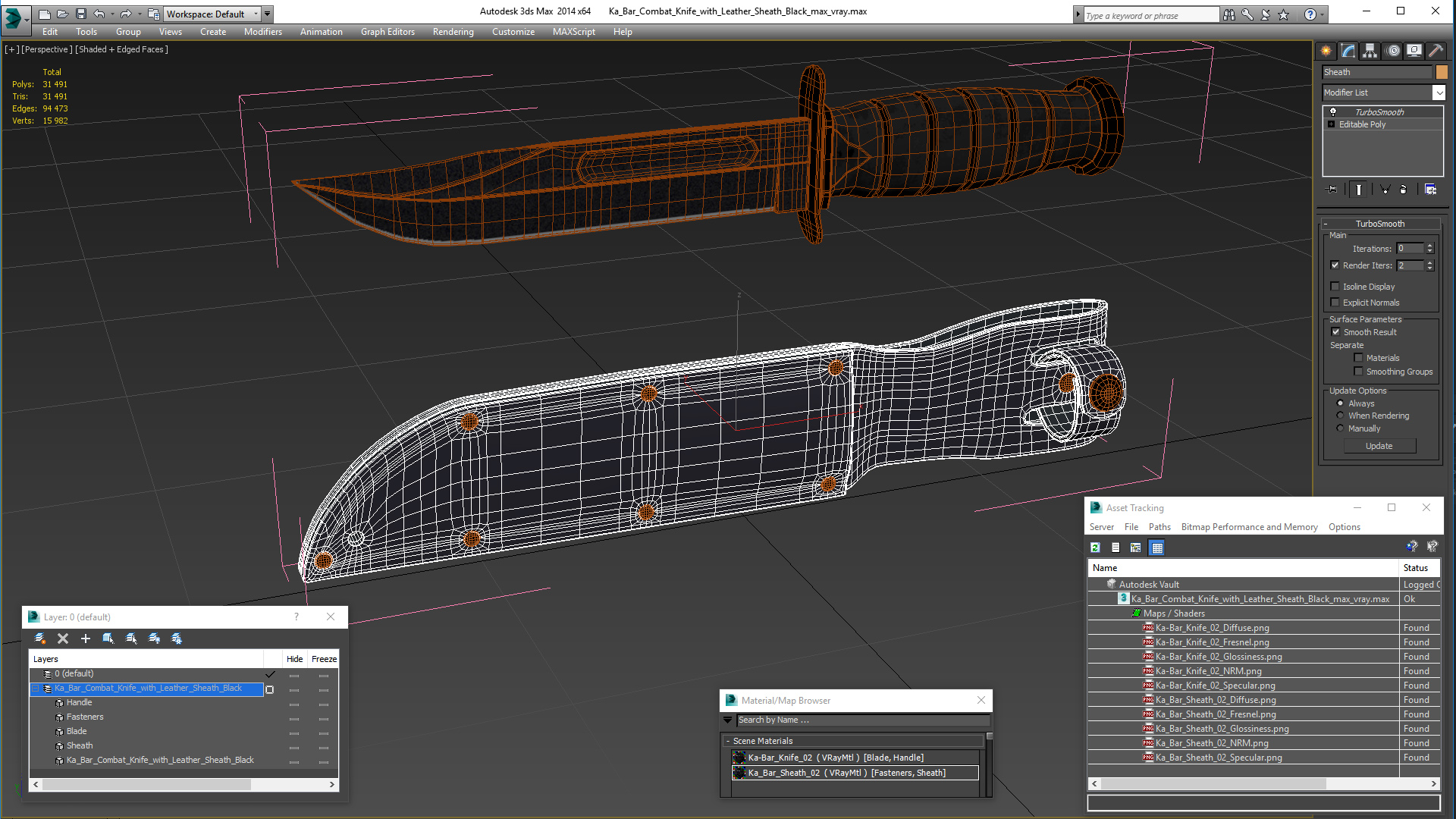Increase the Iterations spinner value

point(1430,246)
